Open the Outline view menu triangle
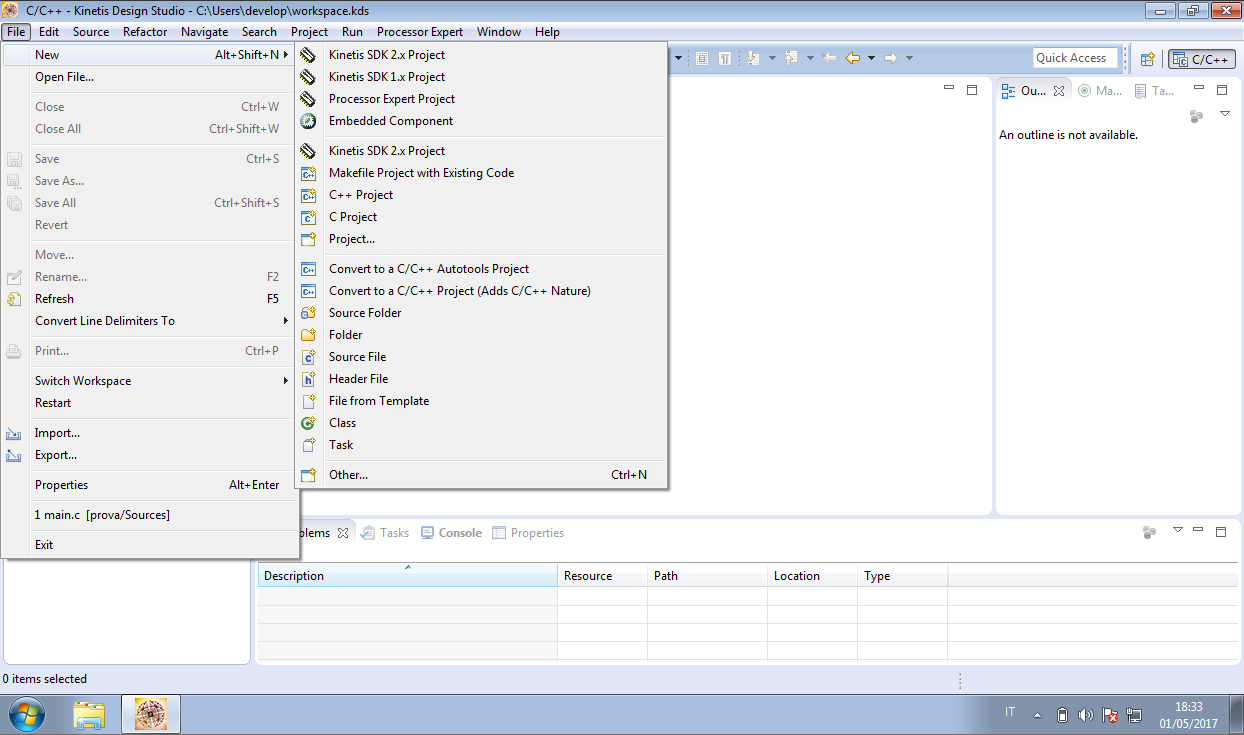1244x735 pixels. point(1225,114)
